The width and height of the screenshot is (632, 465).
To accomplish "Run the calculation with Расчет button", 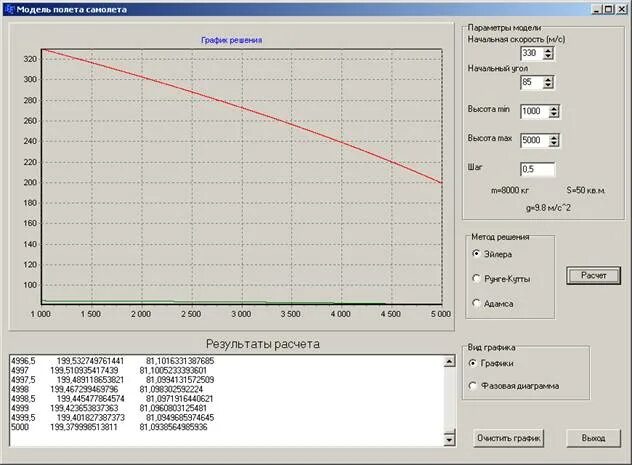I will tap(593, 275).
